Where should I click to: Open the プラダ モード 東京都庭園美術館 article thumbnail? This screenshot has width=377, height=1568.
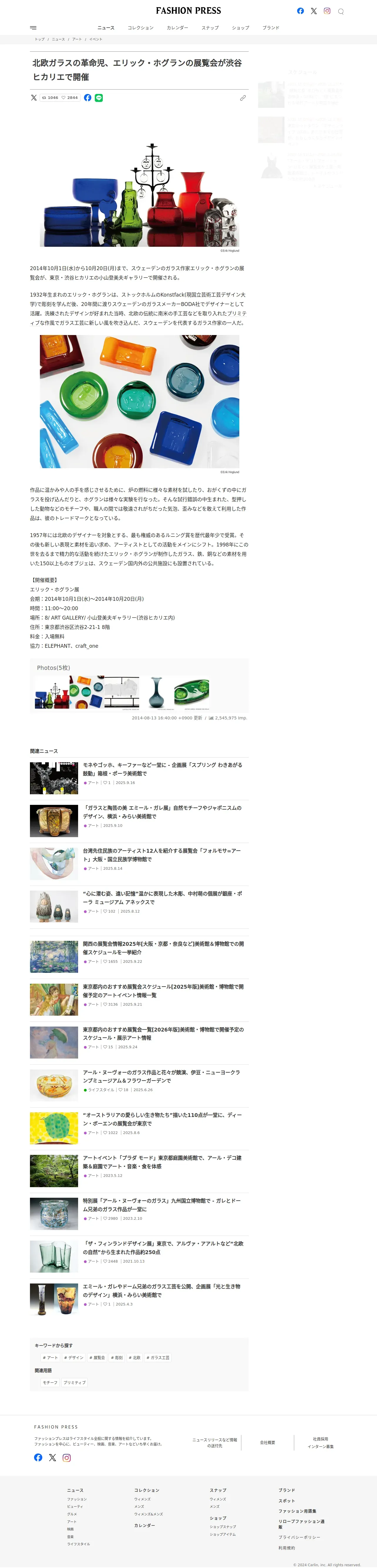click(54, 1170)
